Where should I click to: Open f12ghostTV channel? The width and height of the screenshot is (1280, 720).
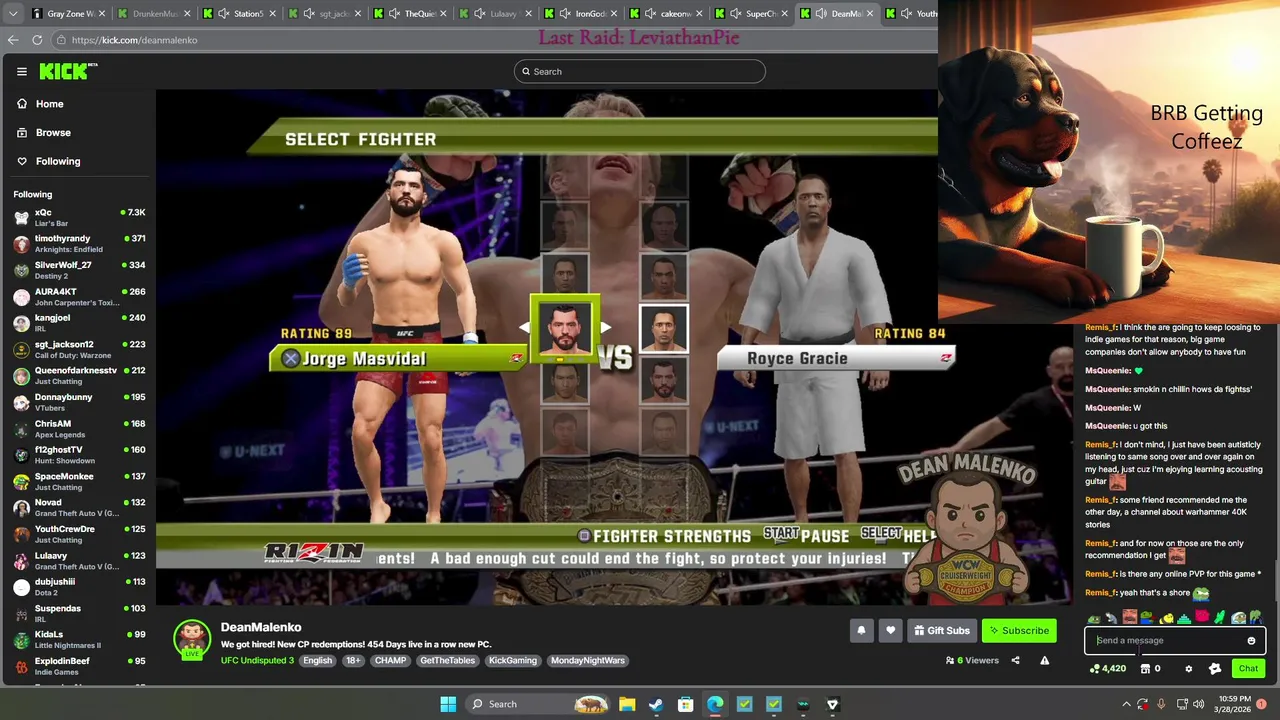click(78, 454)
